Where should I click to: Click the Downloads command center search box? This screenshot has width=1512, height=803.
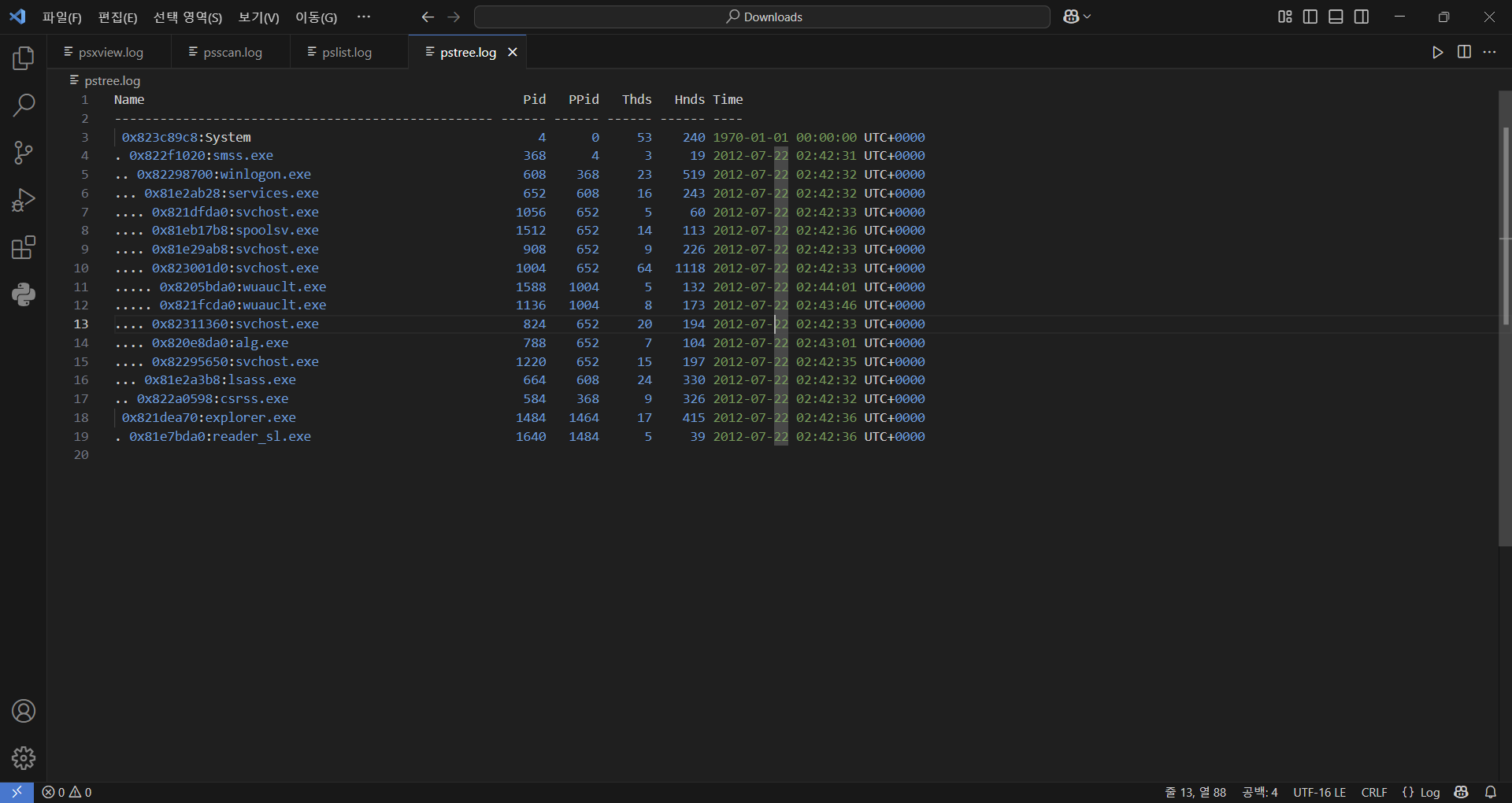pos(762,17)
